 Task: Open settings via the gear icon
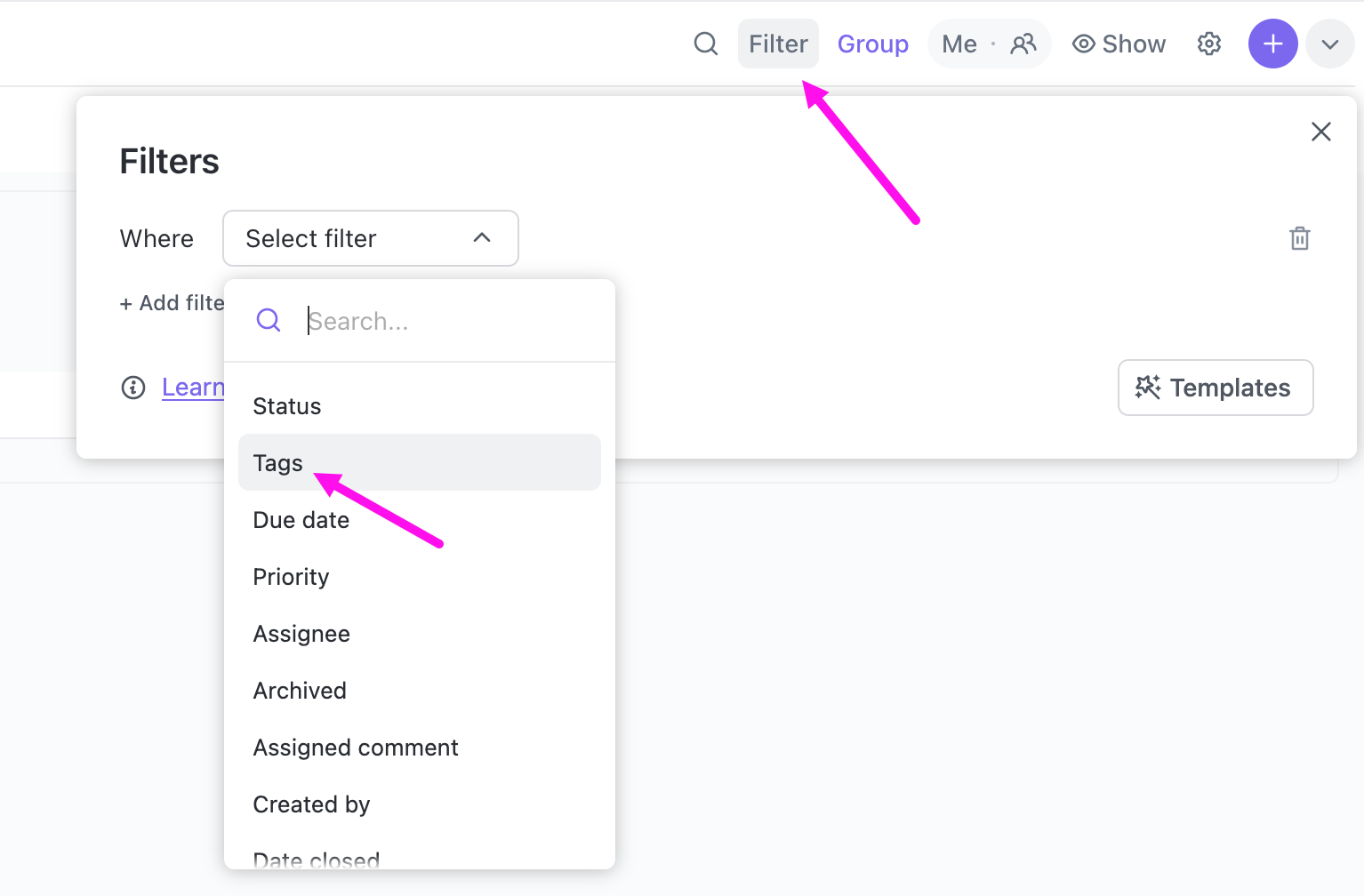[x=1208, y=43]
